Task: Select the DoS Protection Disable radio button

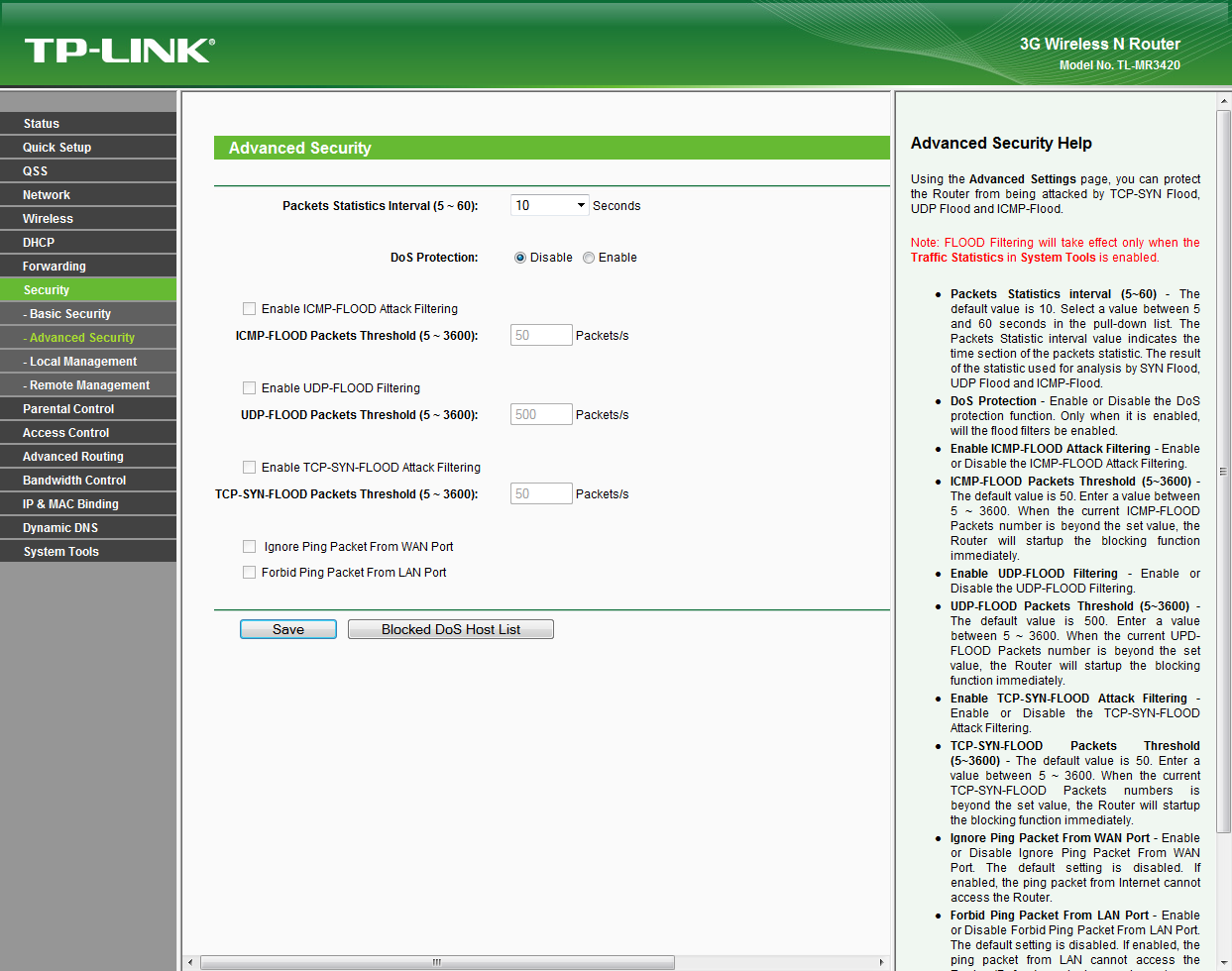Action: (x=520, y=258)
